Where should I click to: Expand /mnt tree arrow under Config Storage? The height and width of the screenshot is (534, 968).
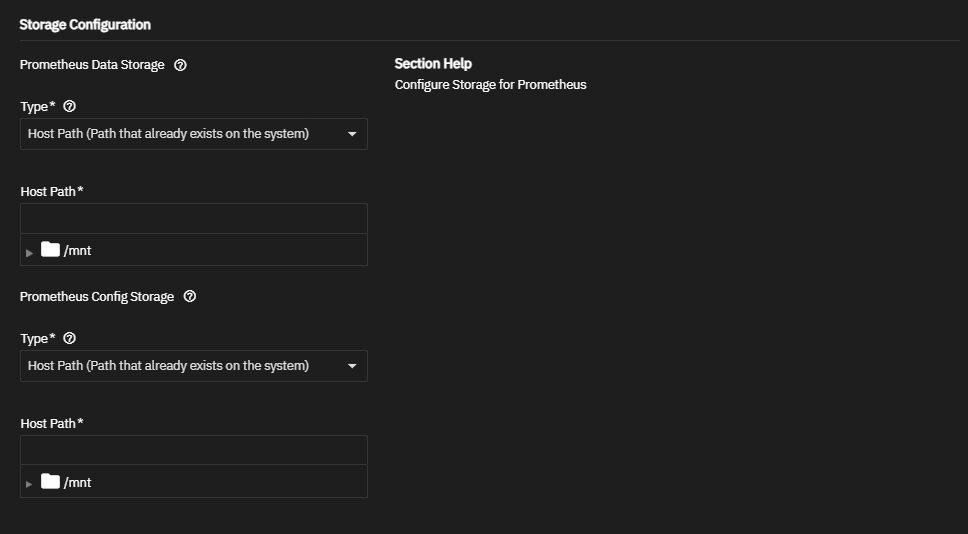click(x=29, y=484)
